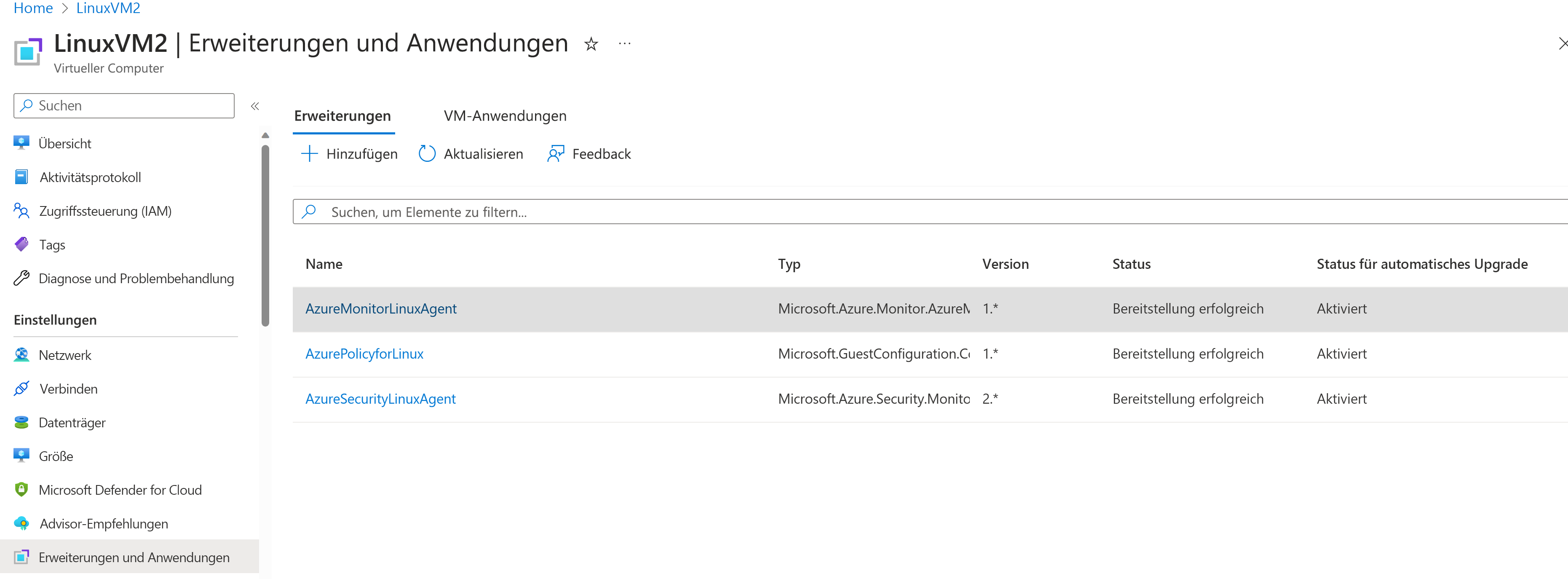Click the virtual machine icon in header
Screen dimensions: 1568x579
[x=28, y=52]
